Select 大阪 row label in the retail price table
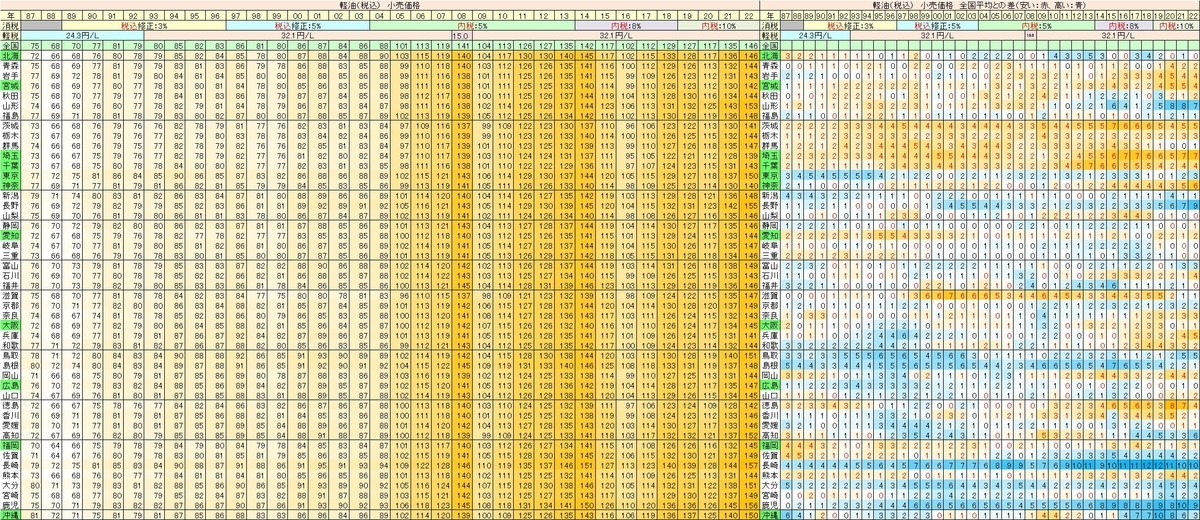The width and height of the screenshot is (1200, 520). click(x=11, y=324)
